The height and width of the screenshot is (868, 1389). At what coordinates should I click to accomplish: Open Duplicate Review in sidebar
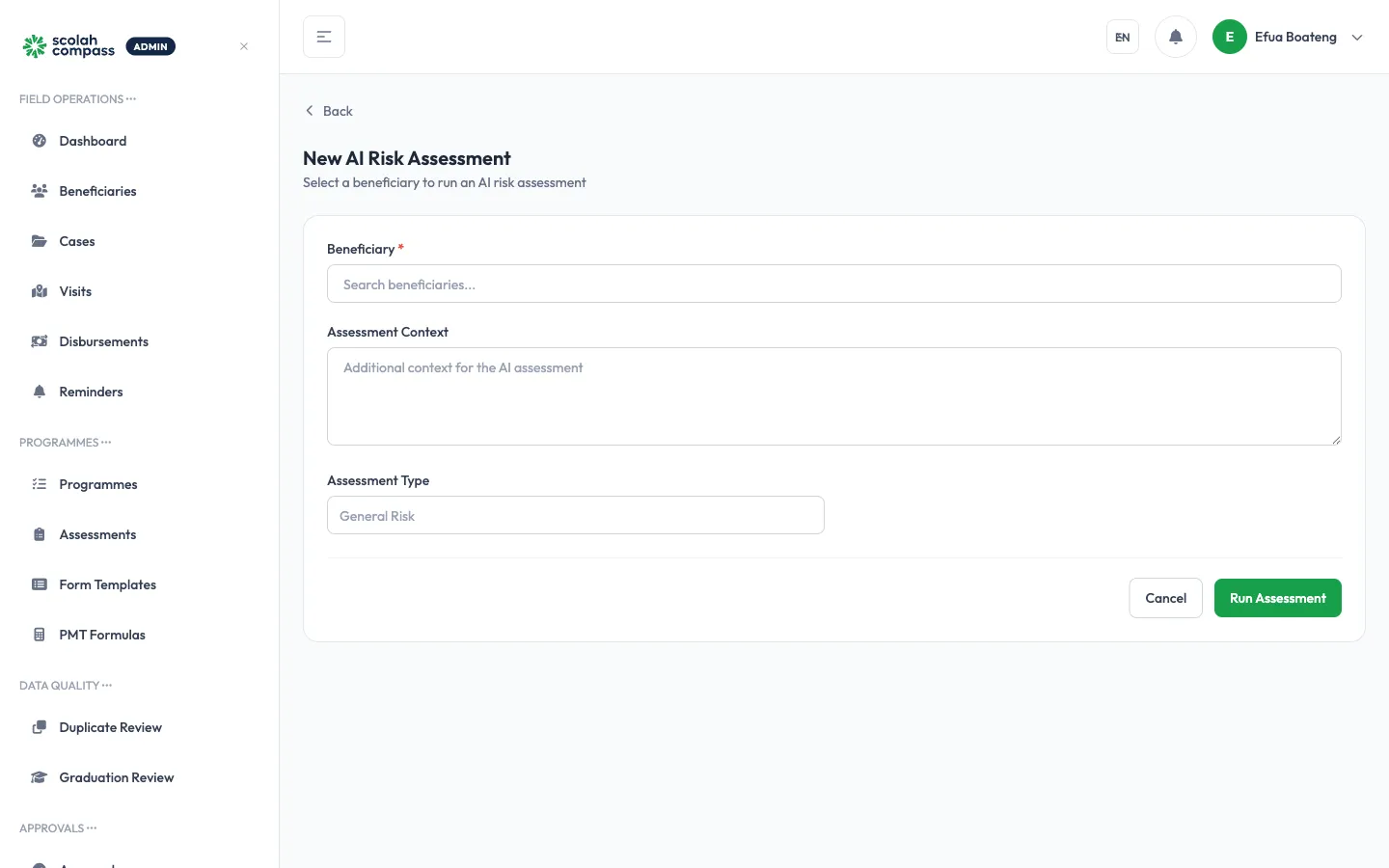[x=140, y=727]
